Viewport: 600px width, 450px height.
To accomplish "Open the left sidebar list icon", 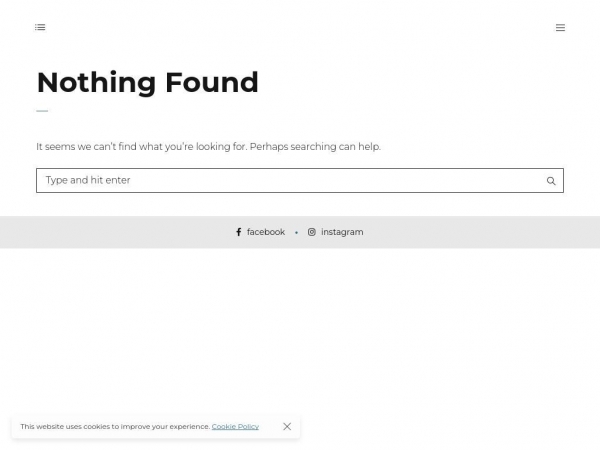I will [x=40, y=27].
